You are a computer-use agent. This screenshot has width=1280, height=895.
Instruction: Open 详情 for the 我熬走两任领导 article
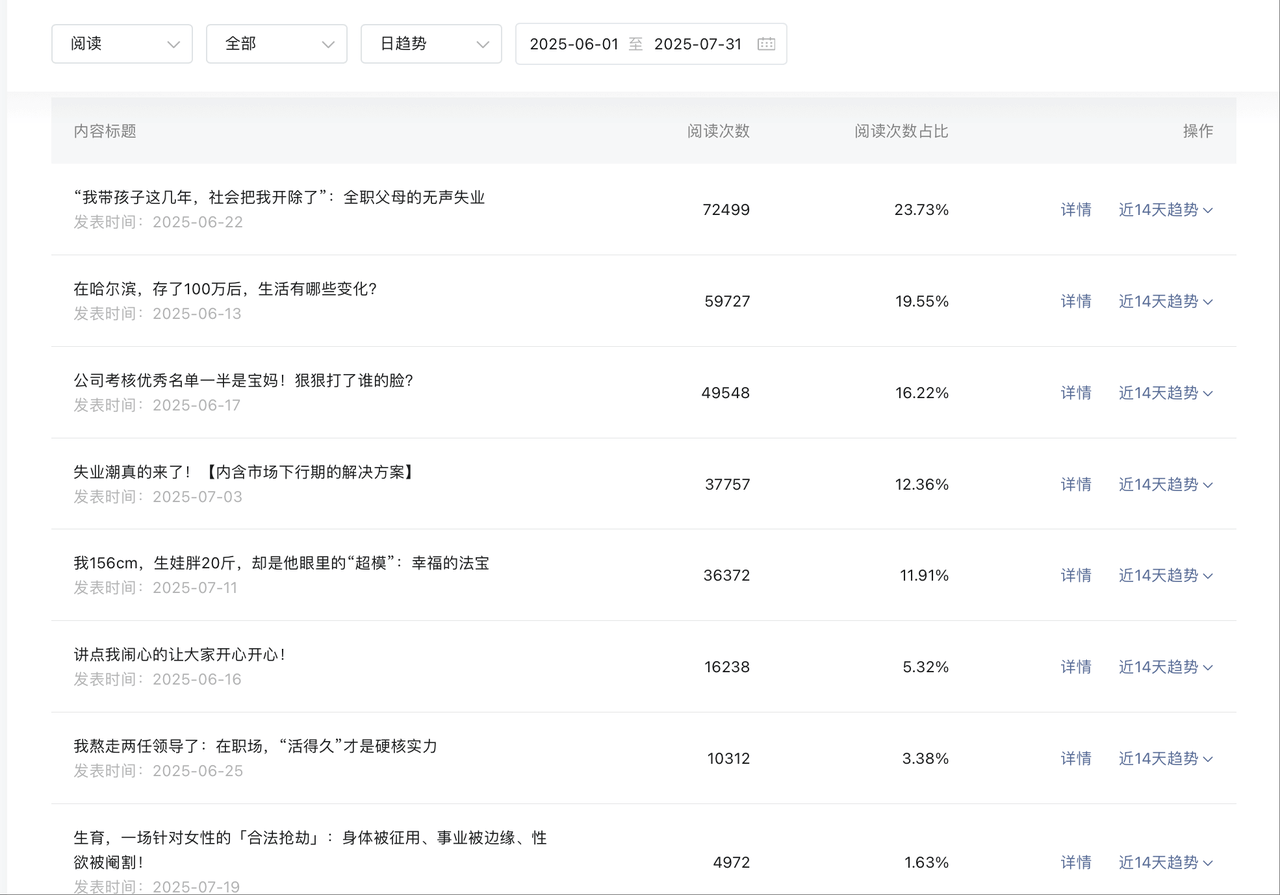click(x=1076, y=758)
